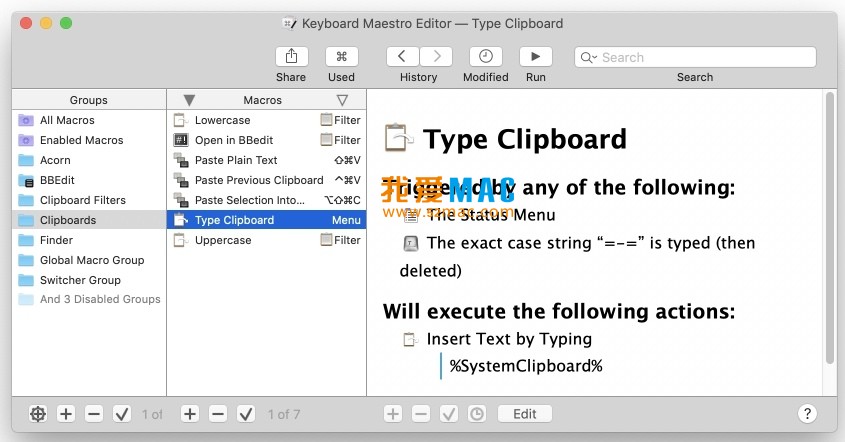Screen dimensions: 845x442
Task: Select the Clipboards group
Action: (x=89, y=220)
